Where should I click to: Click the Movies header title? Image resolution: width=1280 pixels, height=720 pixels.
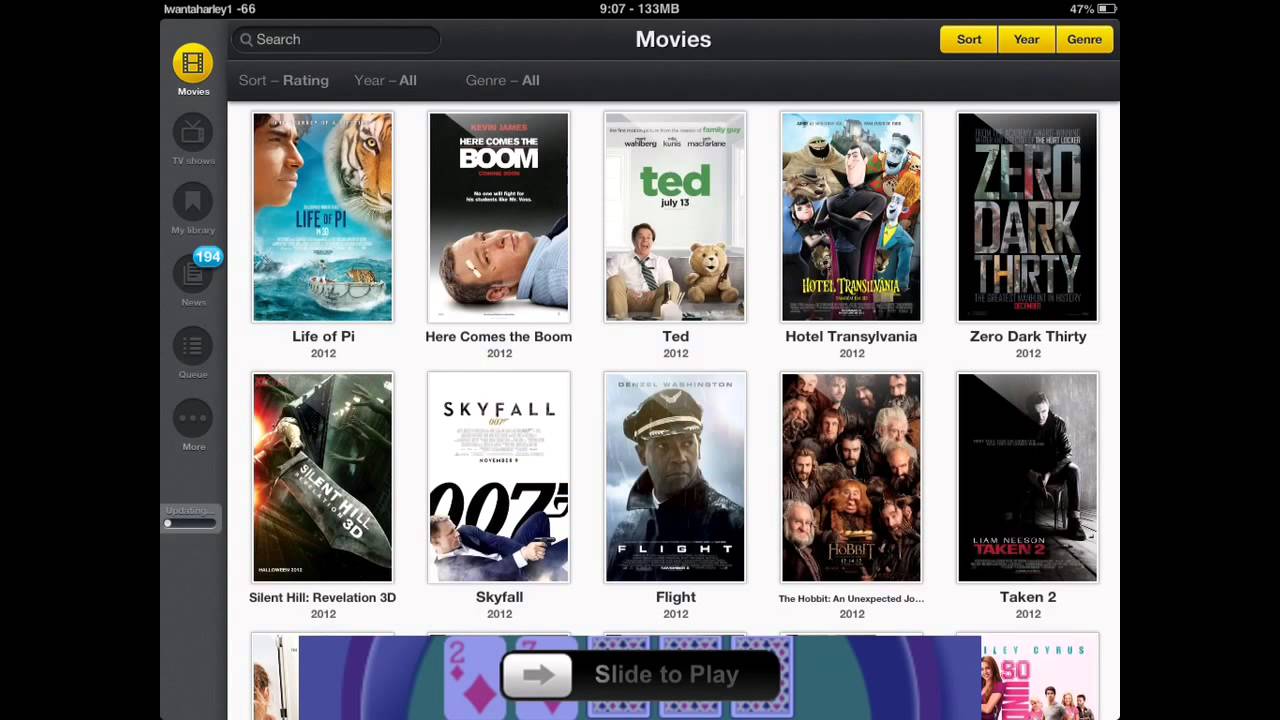(x=673, y=39)
